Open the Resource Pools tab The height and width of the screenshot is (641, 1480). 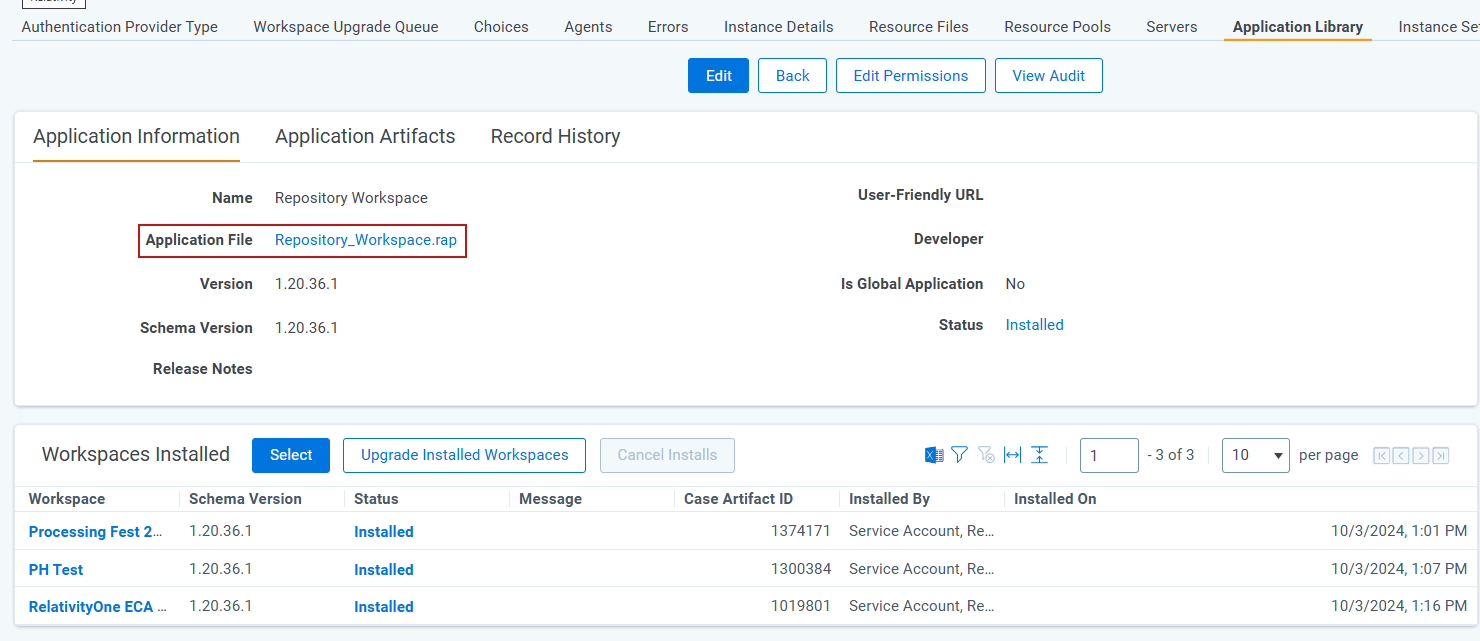1058,27
